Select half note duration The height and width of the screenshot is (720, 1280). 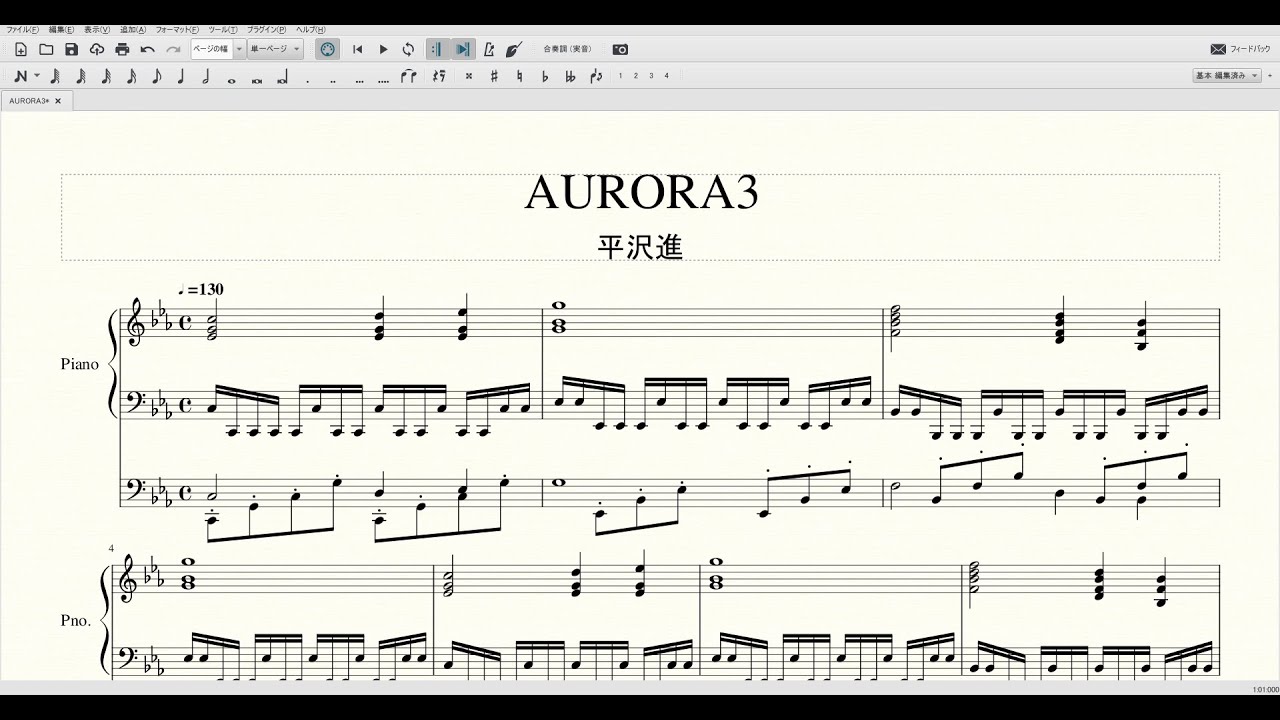206,76
